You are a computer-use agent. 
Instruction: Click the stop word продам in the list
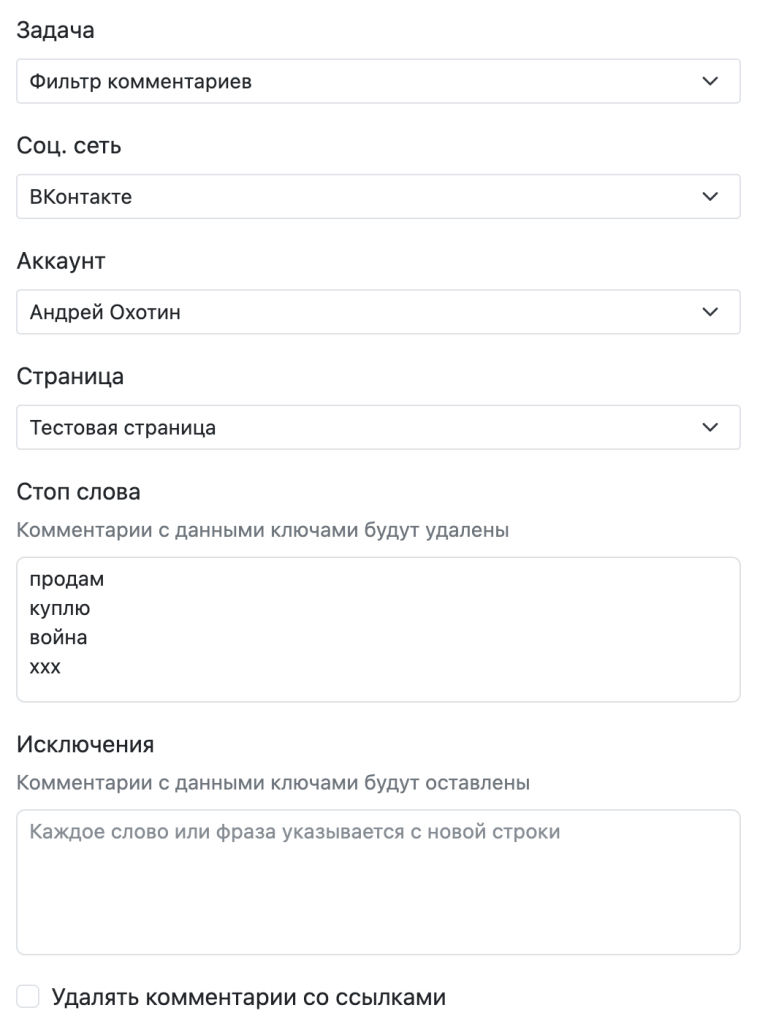coord(67,580)
